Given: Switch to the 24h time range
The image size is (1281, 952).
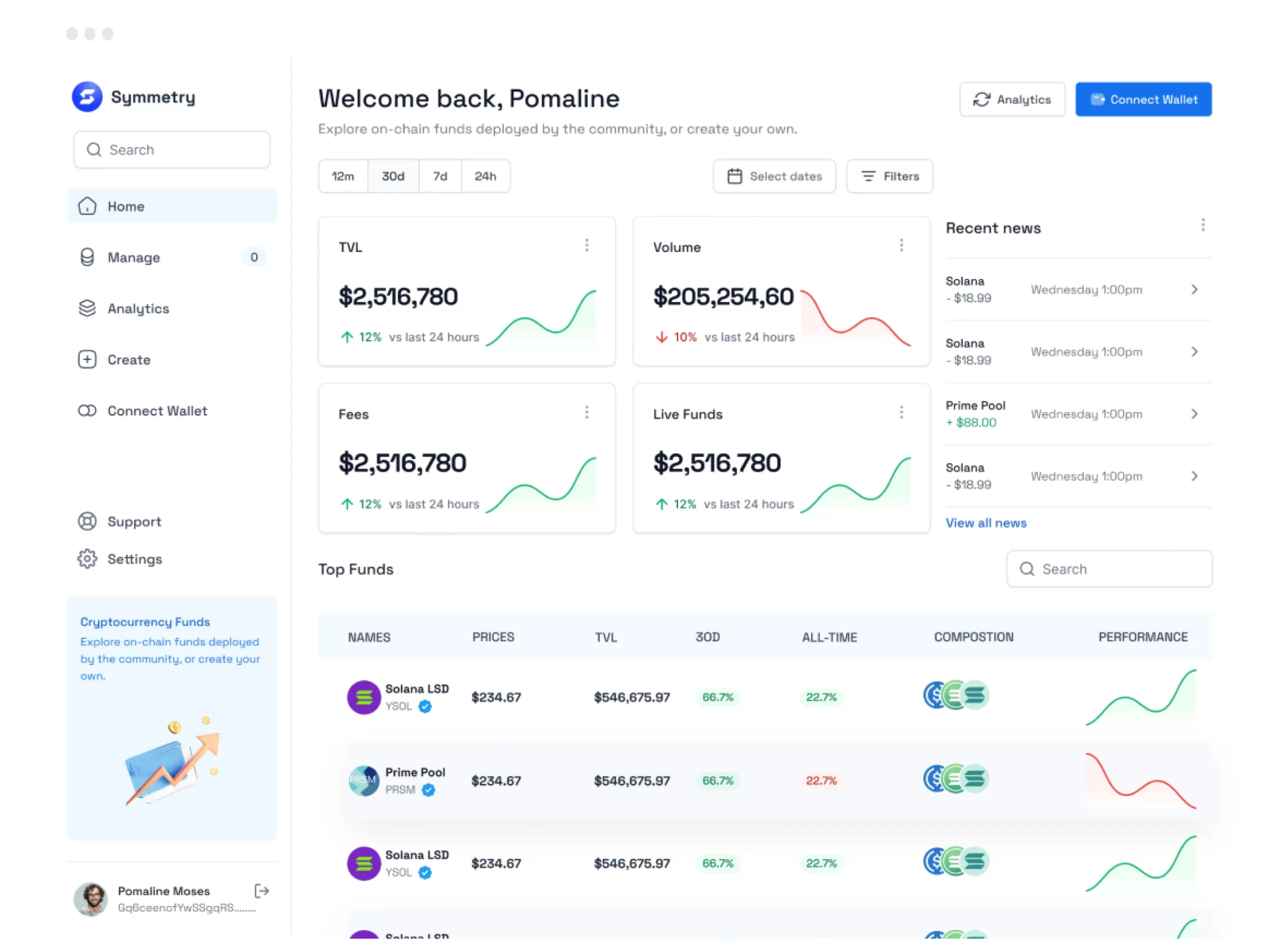Looking at the screenshot, I should (486, 176).
